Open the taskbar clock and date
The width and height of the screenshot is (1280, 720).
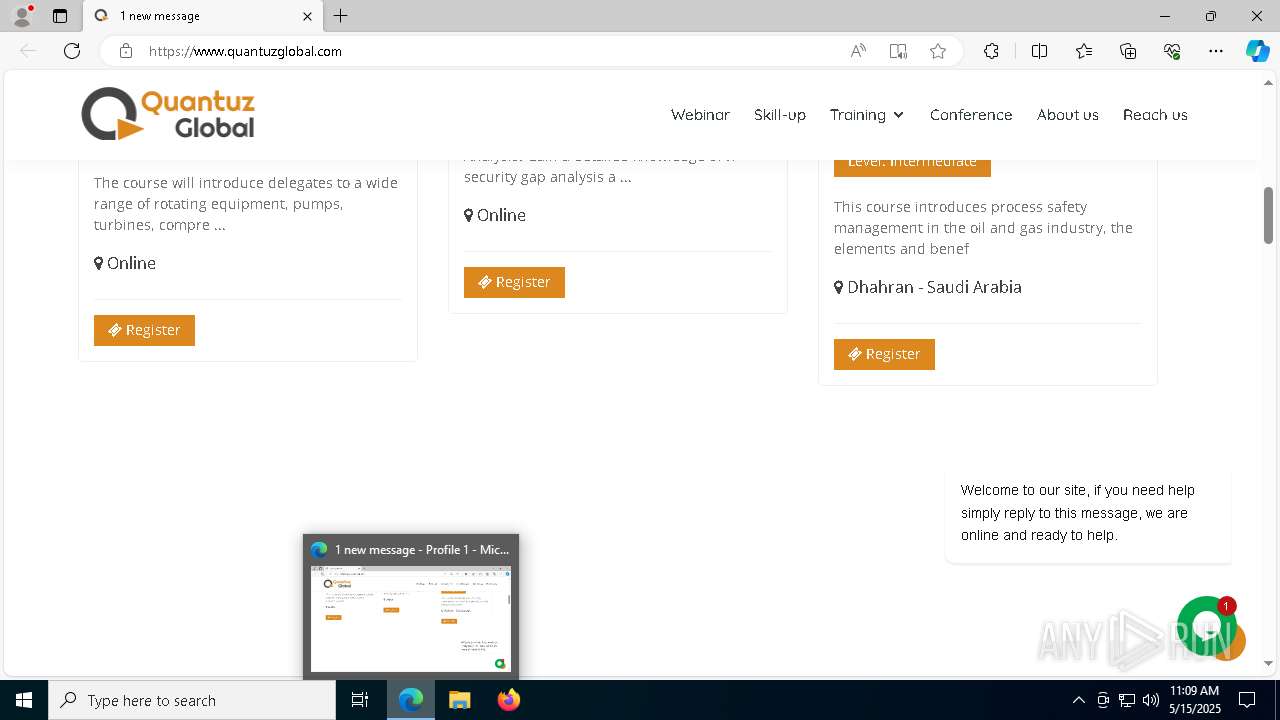click(1195, 700)
